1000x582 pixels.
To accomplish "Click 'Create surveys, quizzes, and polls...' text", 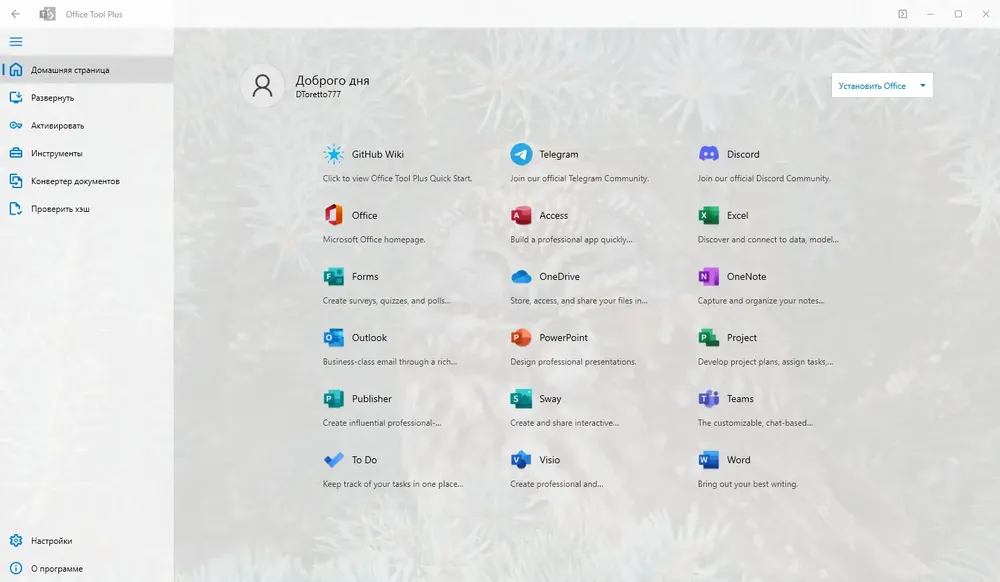I will (x=386, y=301).
